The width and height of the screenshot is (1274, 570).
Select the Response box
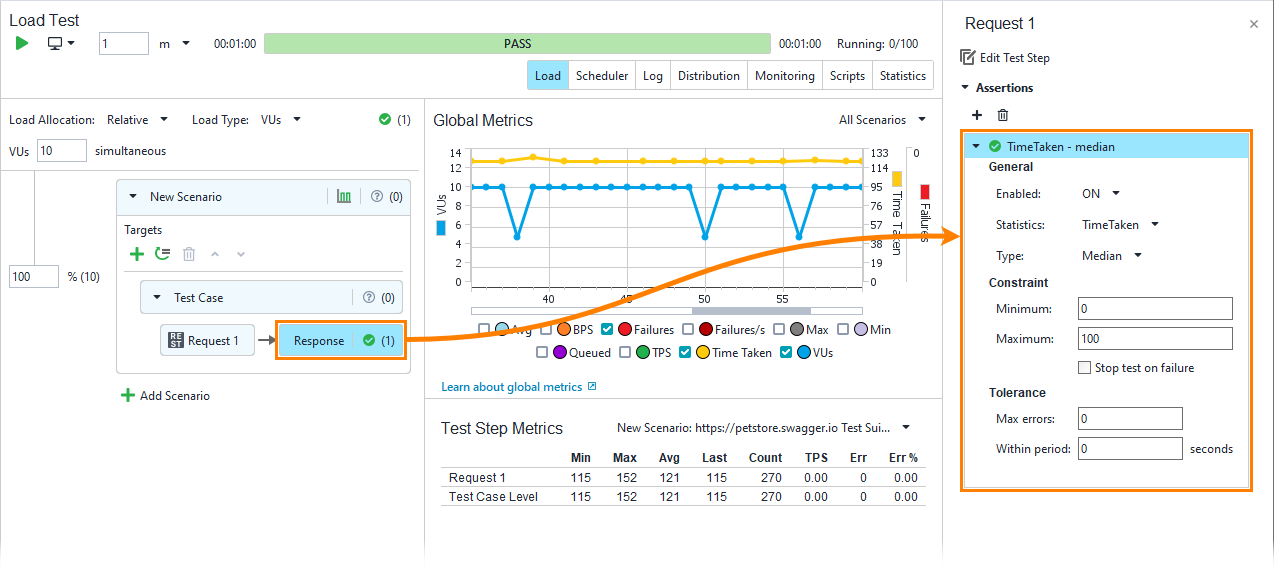(x=339, y=341)
